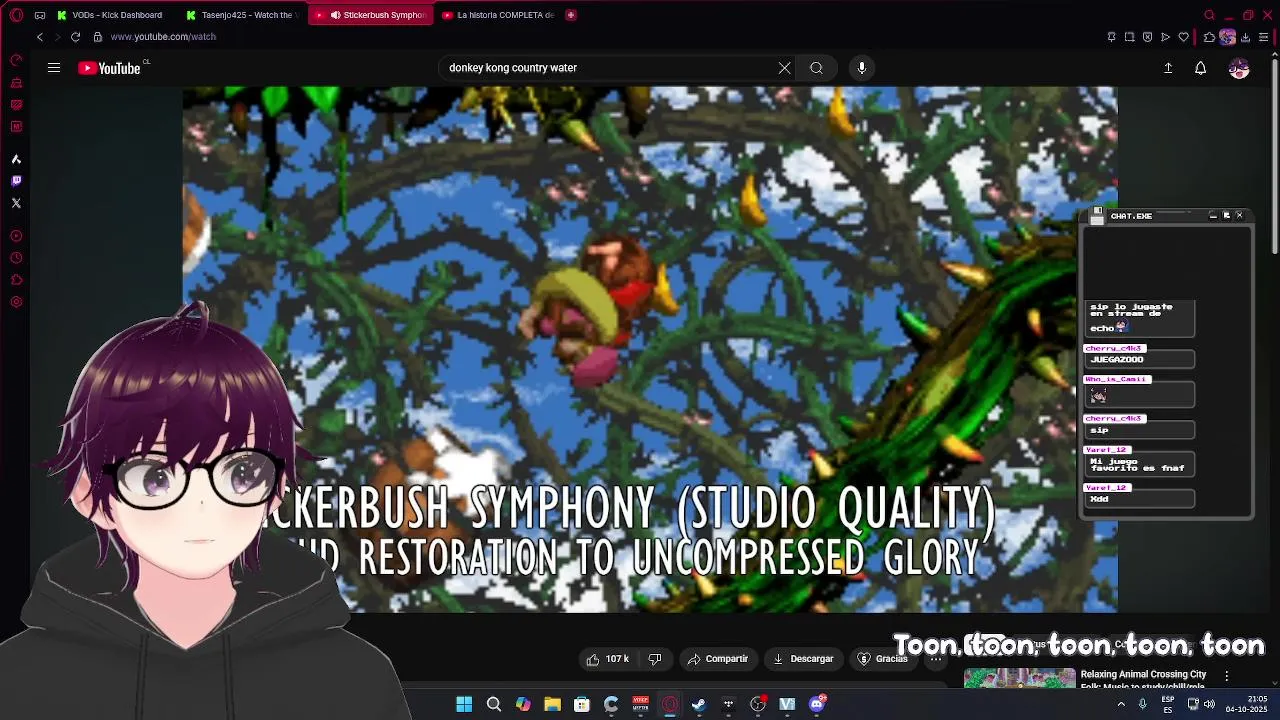Open ad blocker shield icon
The height and width of the screenshot is (720, 1280).
click(1147, 37)
